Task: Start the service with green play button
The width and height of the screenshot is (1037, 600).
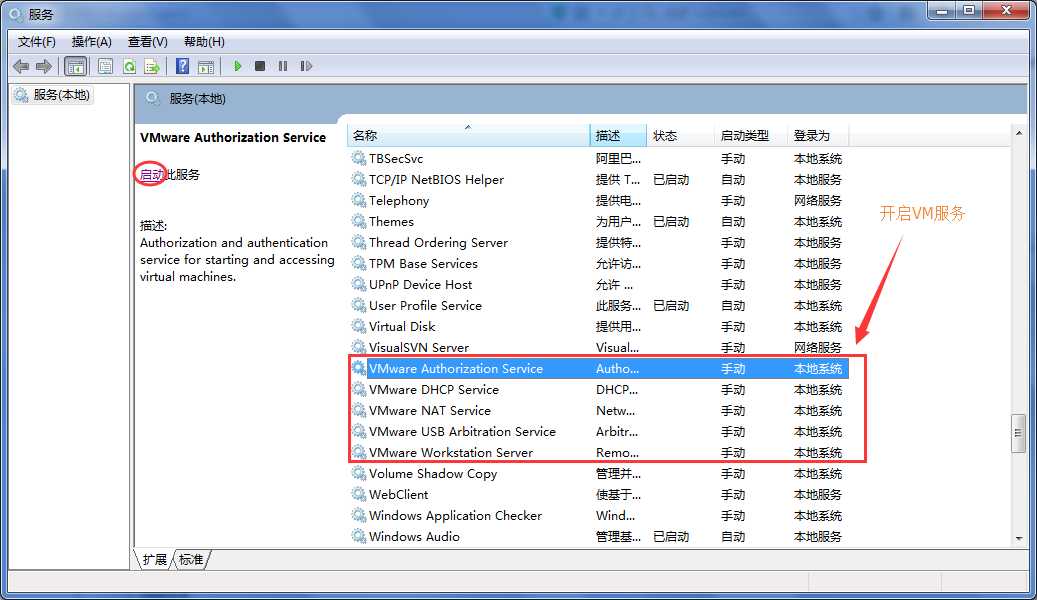Action: [237, 65]
